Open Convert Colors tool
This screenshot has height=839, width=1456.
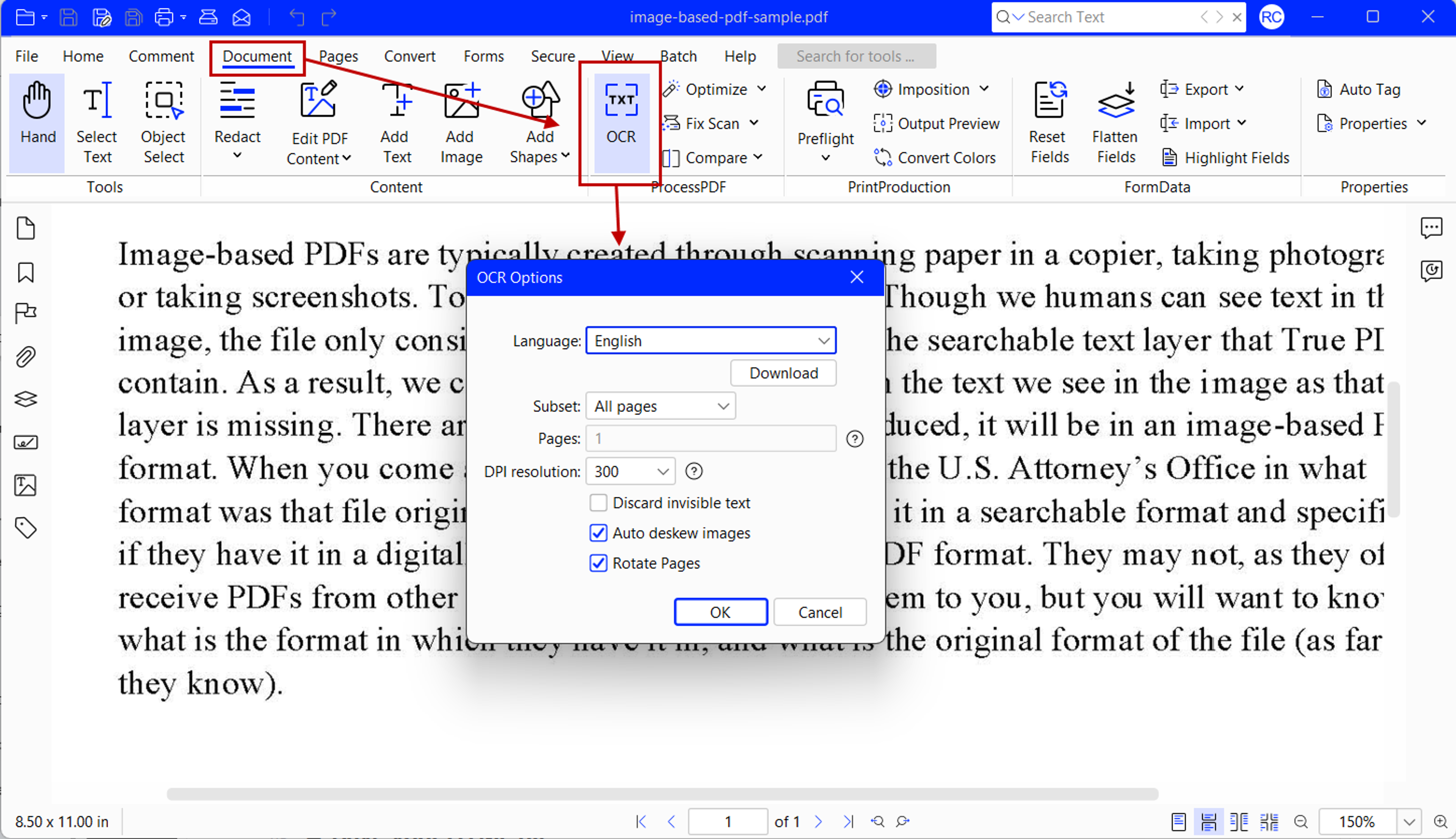[x=934, y=157]
